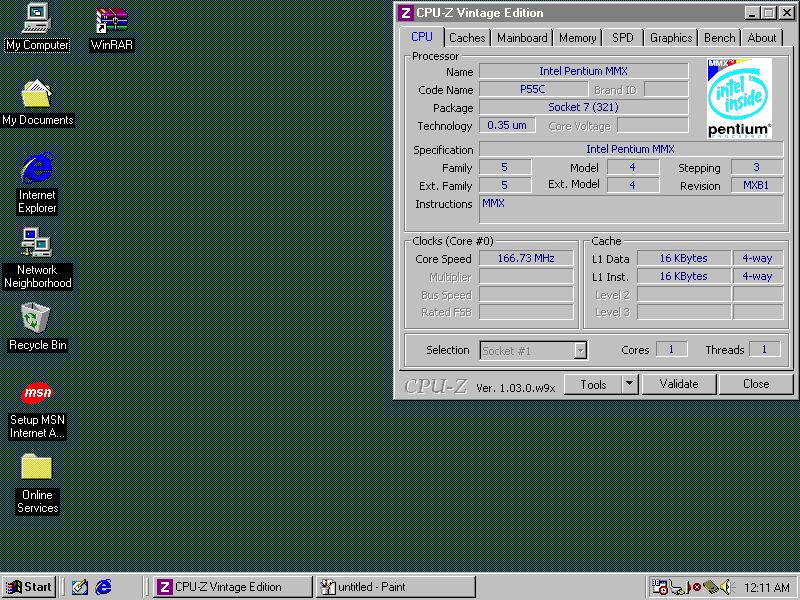Click the processor Name field
Image resolution: width=800 pixels, height=600 pixels.
584,71
